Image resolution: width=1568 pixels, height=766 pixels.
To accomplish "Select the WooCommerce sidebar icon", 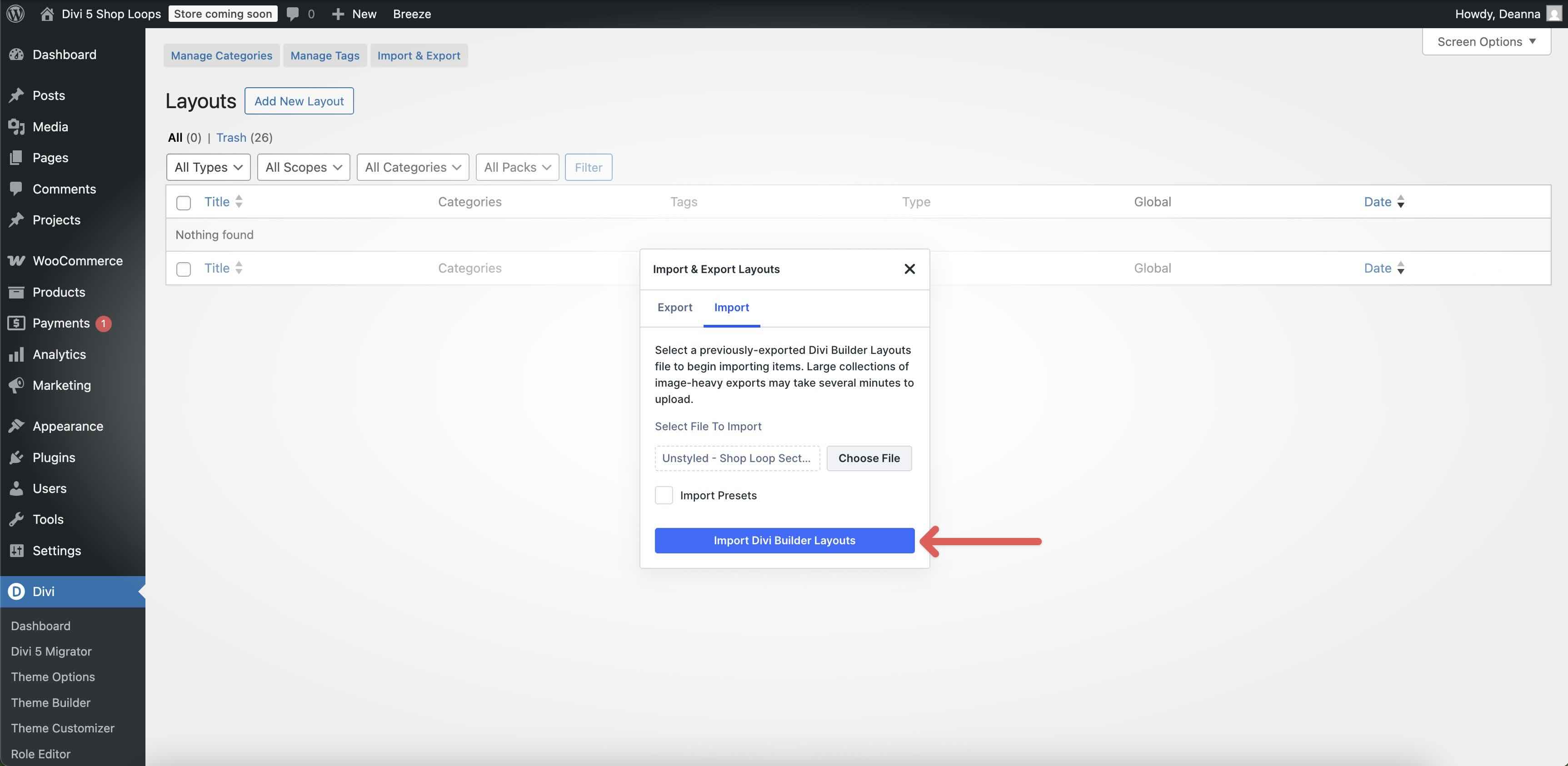I will (x=16, y=260).
